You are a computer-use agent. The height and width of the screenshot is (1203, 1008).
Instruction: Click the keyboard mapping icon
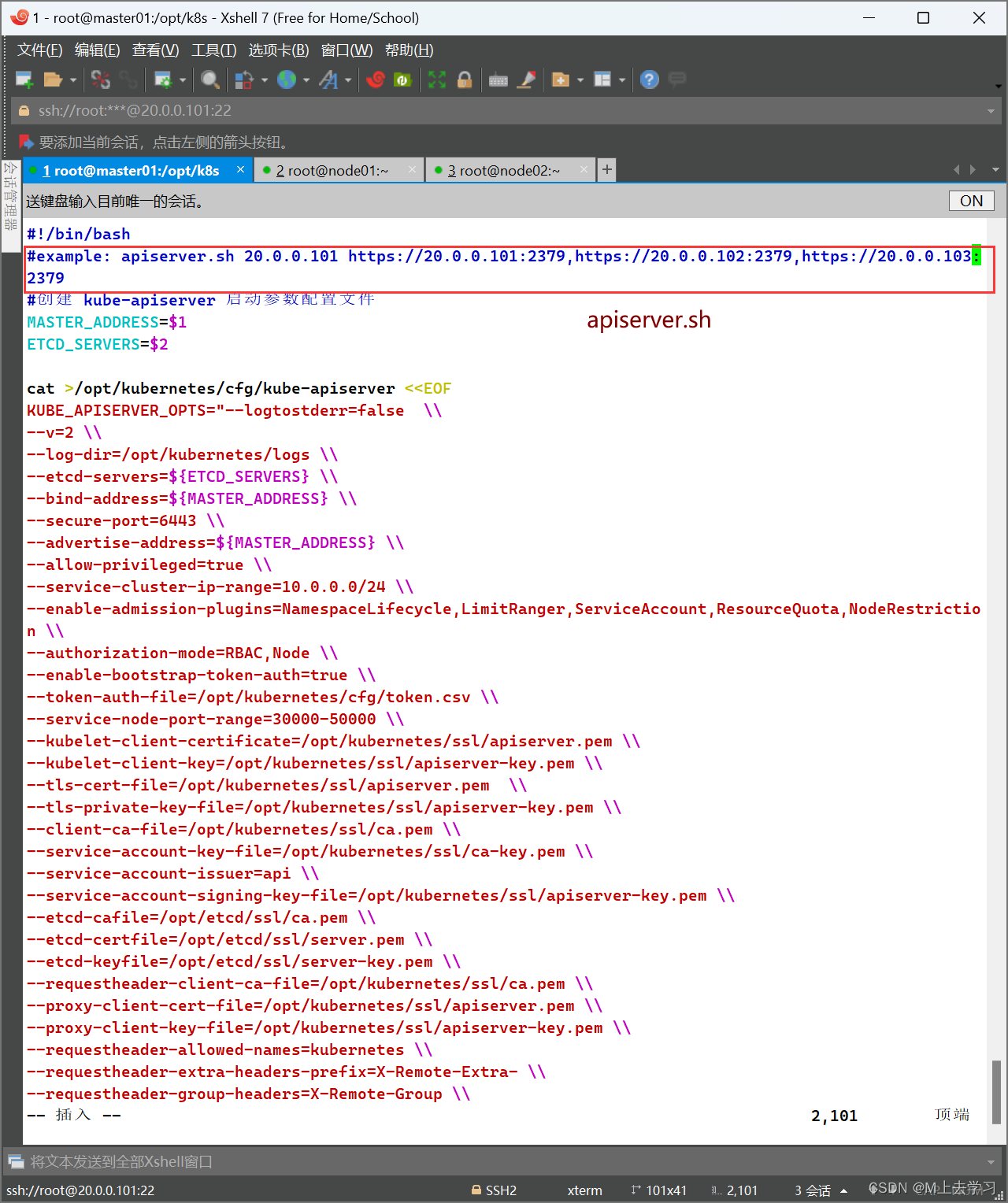point(498,80)
